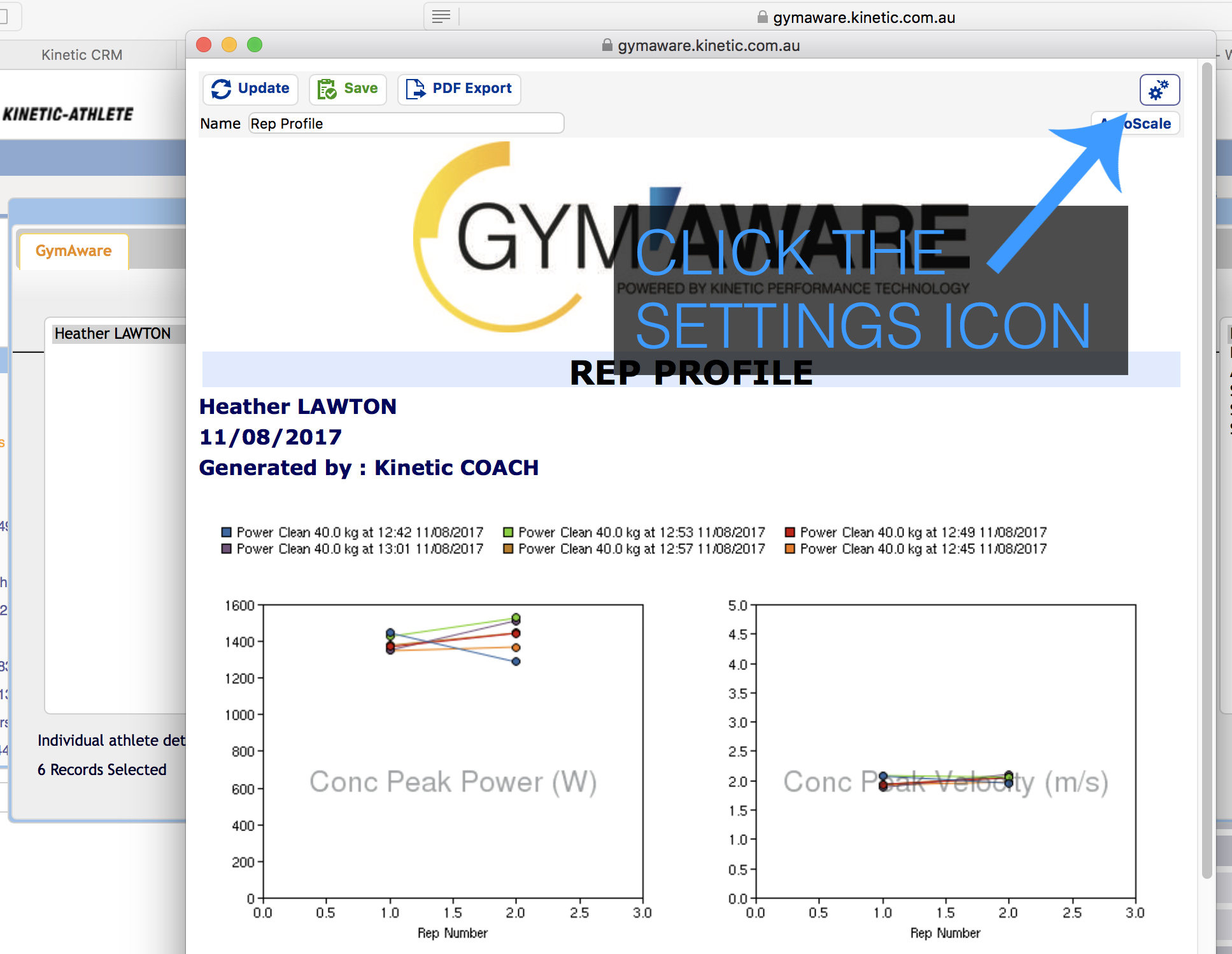Click the GymAware logo image
Screen dimensions: 1232x954
[691, 236]
